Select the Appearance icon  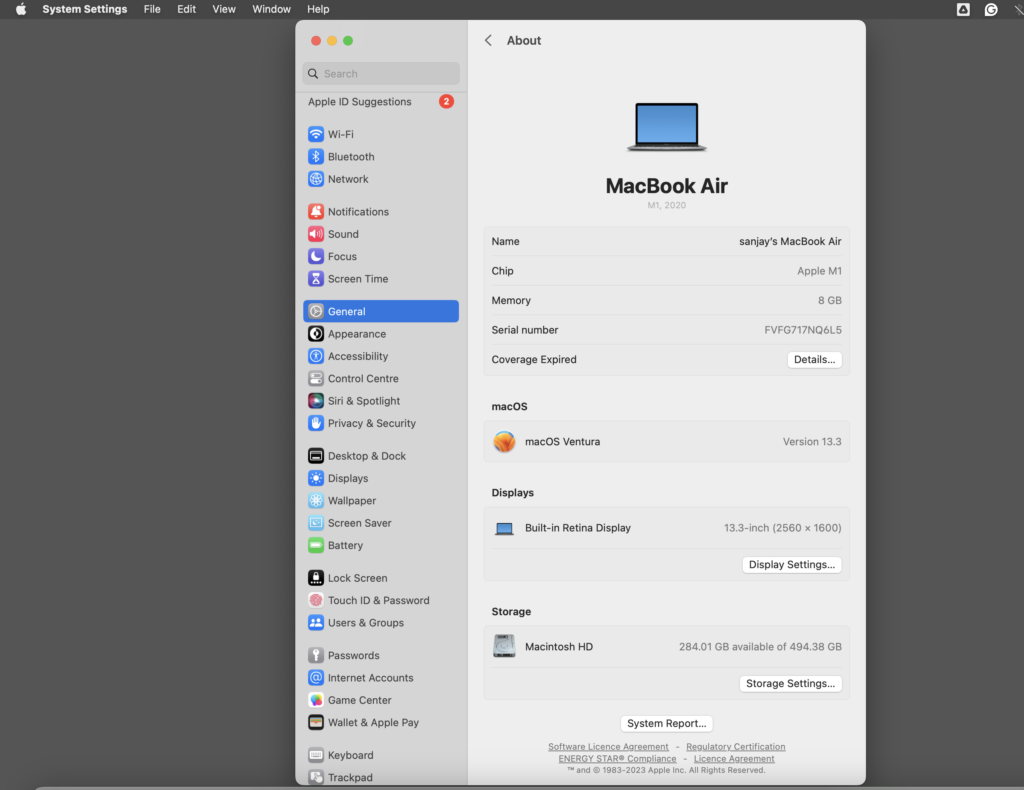pyautogui.click(x=316, y=334)
